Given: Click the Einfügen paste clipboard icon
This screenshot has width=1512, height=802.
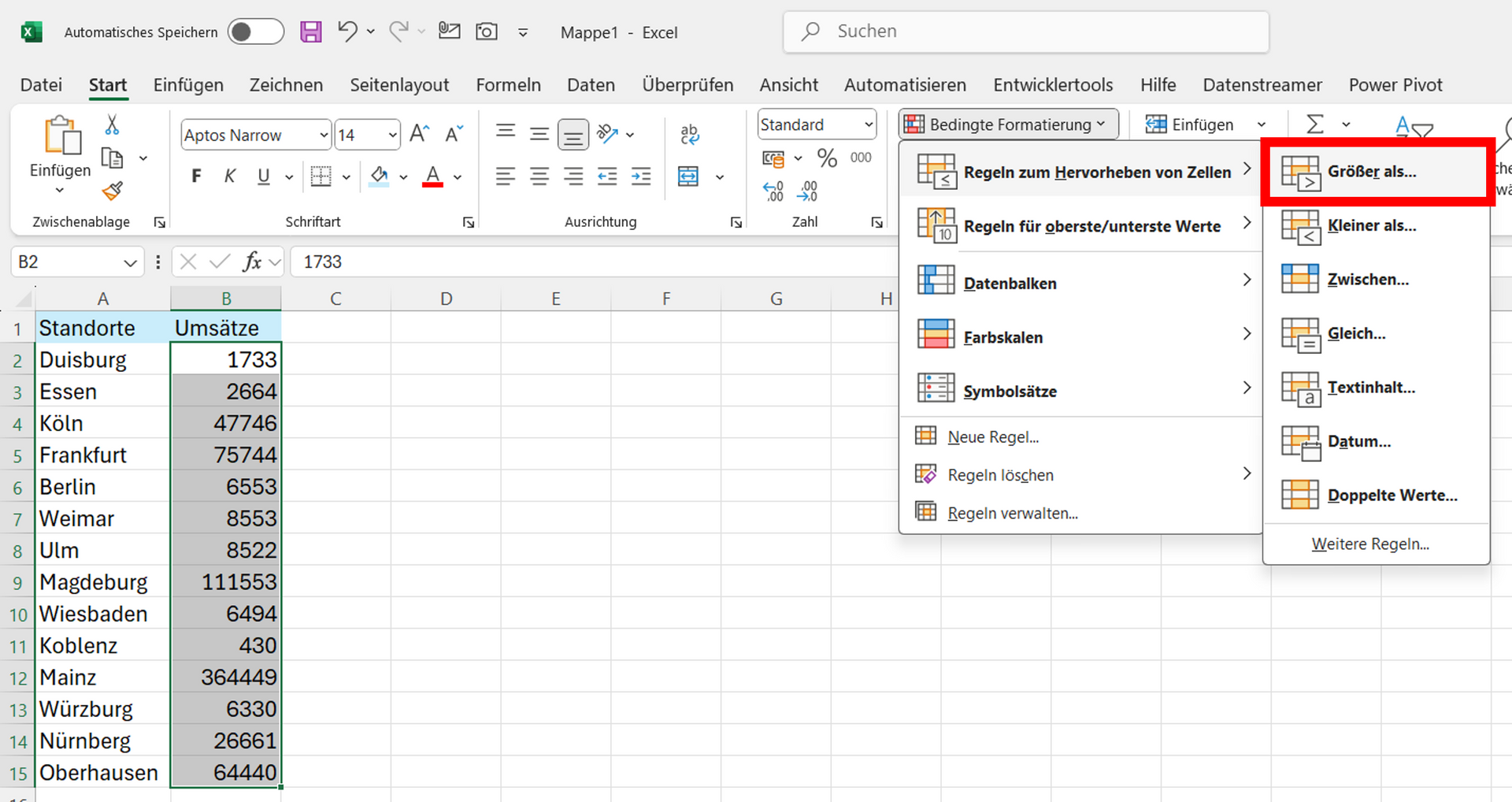Looking at the screenshot, I should point(62,136).
